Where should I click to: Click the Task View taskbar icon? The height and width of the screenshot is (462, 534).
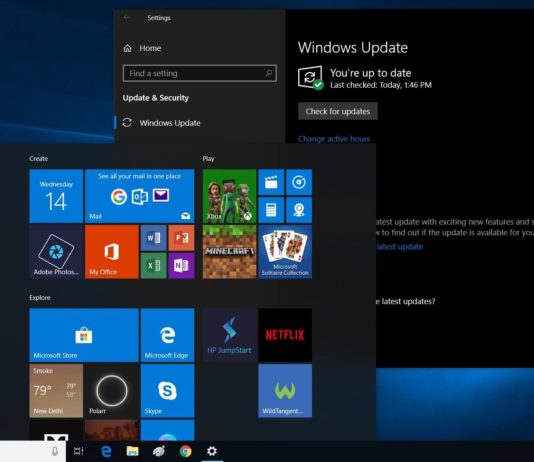pyautogui.click(x=79, y=451)
